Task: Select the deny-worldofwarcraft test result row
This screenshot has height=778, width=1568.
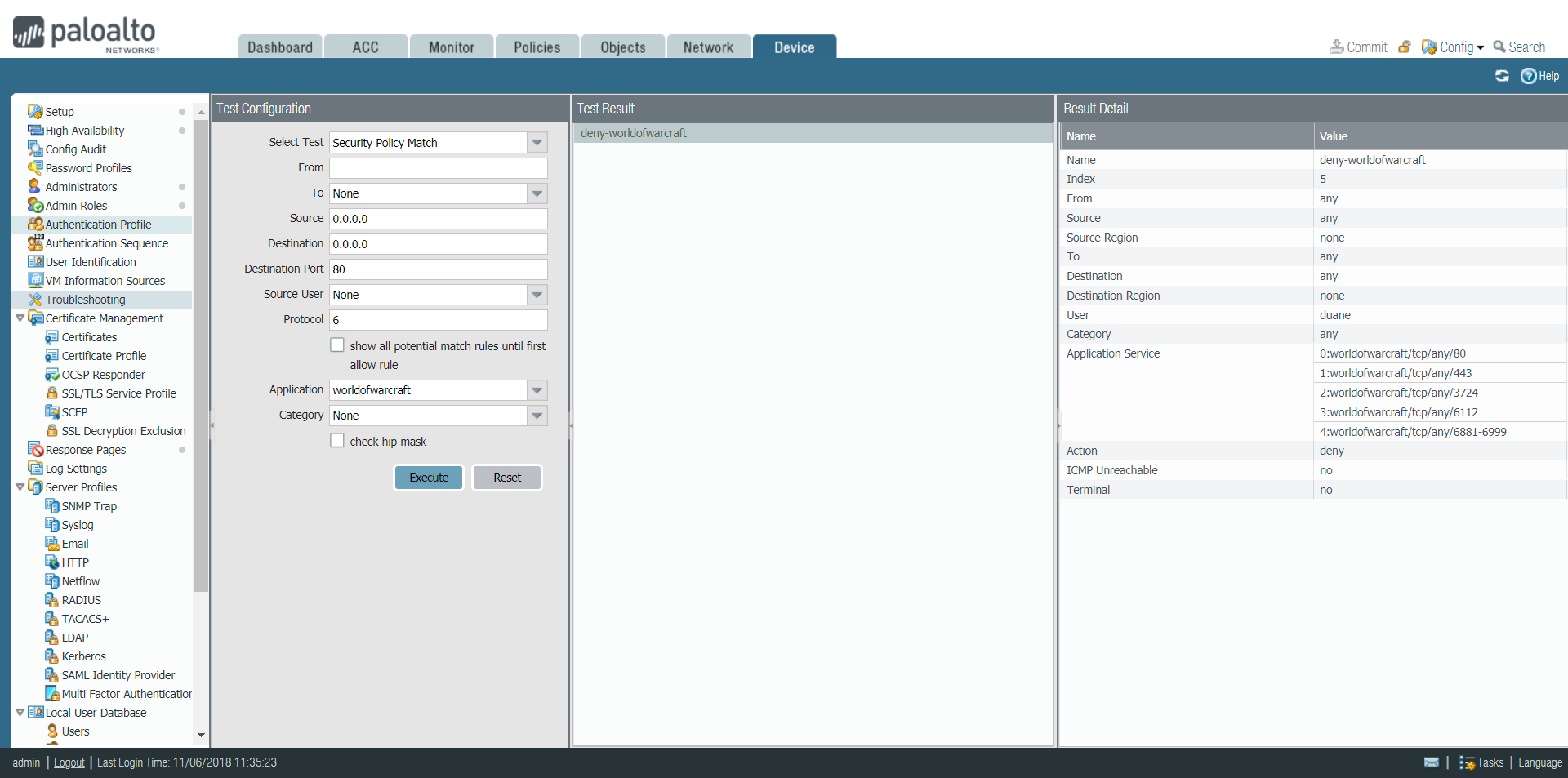Action: [813, 133]
